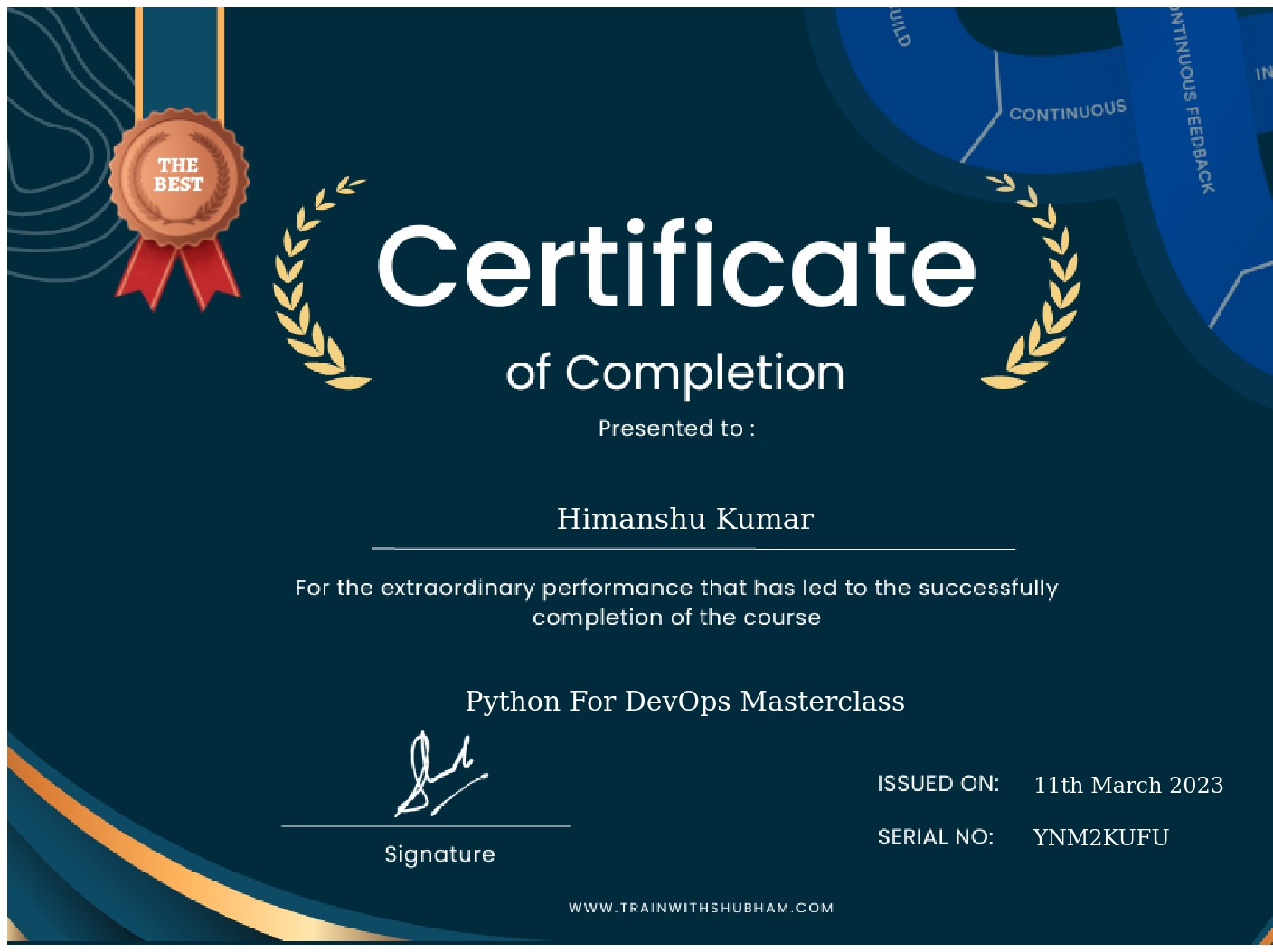Click the bronze "THE BEST" badge

point(178,176)
